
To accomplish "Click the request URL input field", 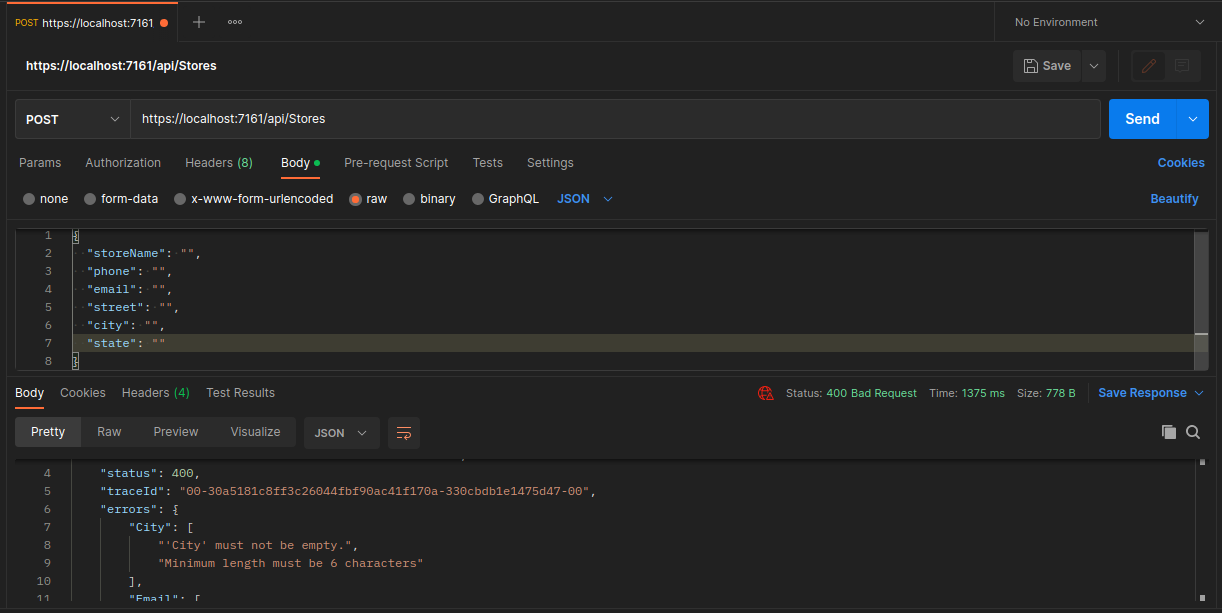I will [x=615, y=119].
